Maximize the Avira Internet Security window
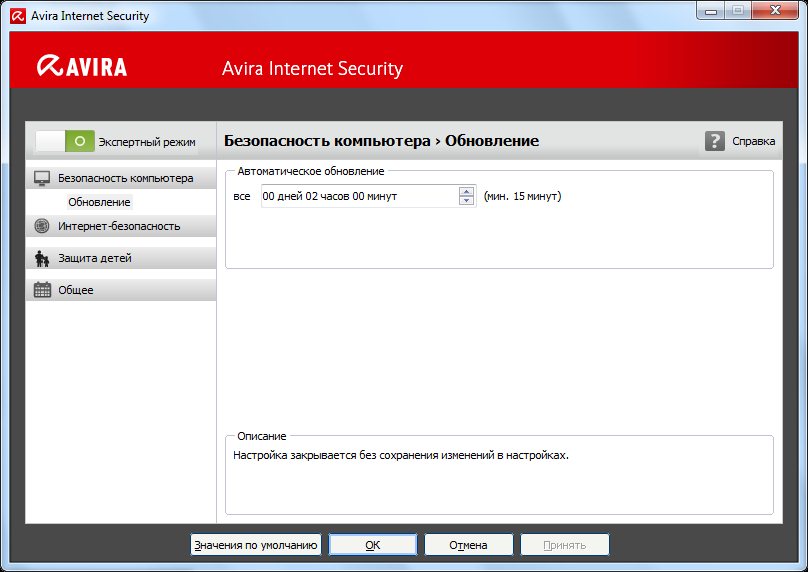This screenshot has height=572, width=808. [739, 12]
